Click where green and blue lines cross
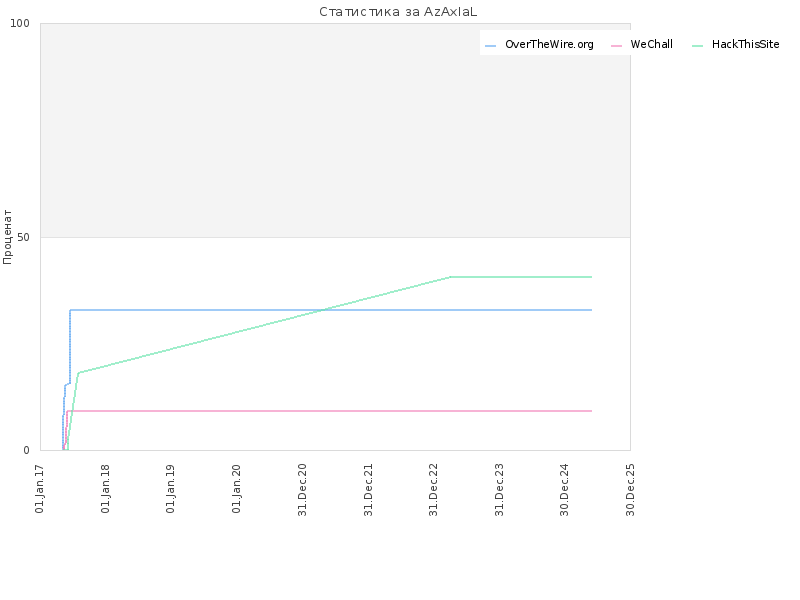The width and height of the screenshot is (800, 600). click(323, 310)
